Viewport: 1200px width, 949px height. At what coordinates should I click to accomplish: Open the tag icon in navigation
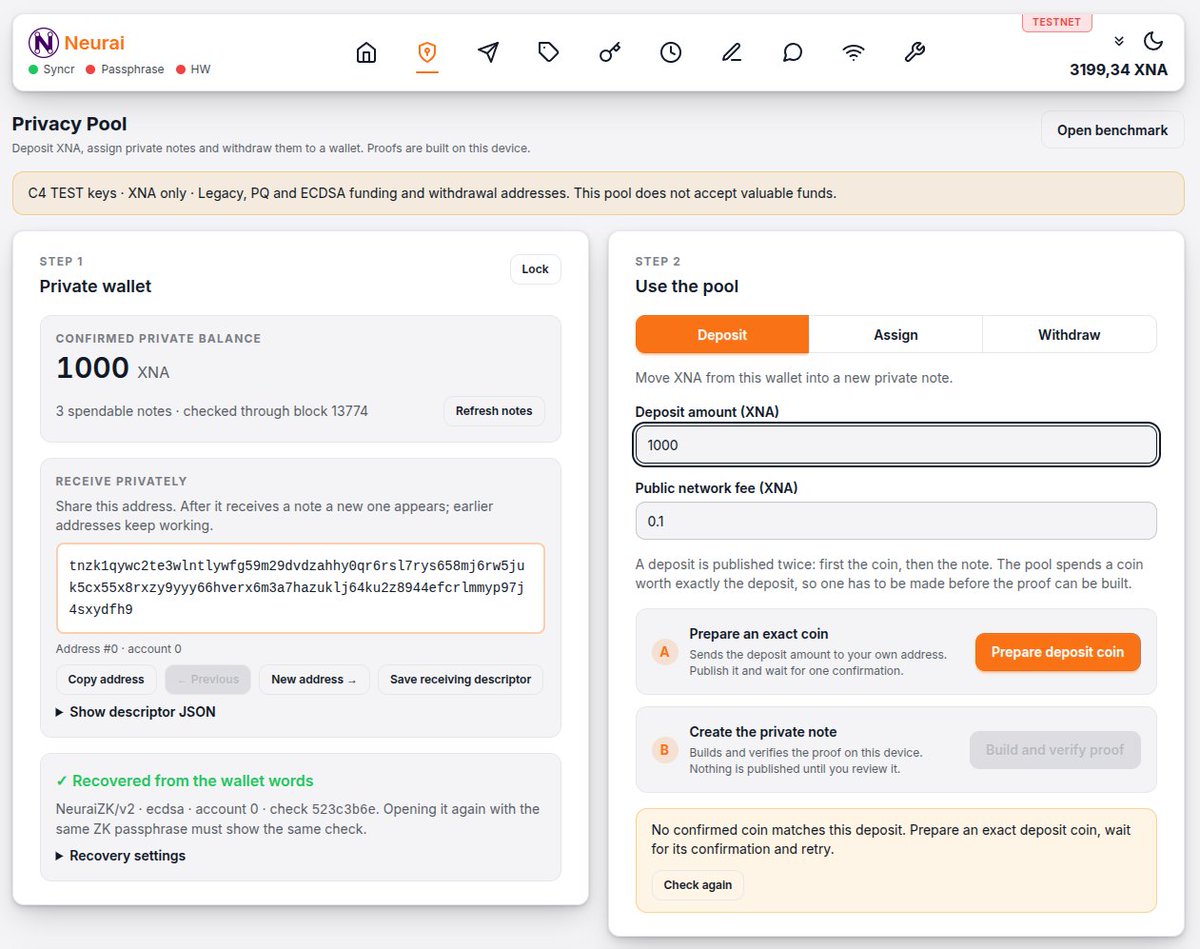pos(549,53)
